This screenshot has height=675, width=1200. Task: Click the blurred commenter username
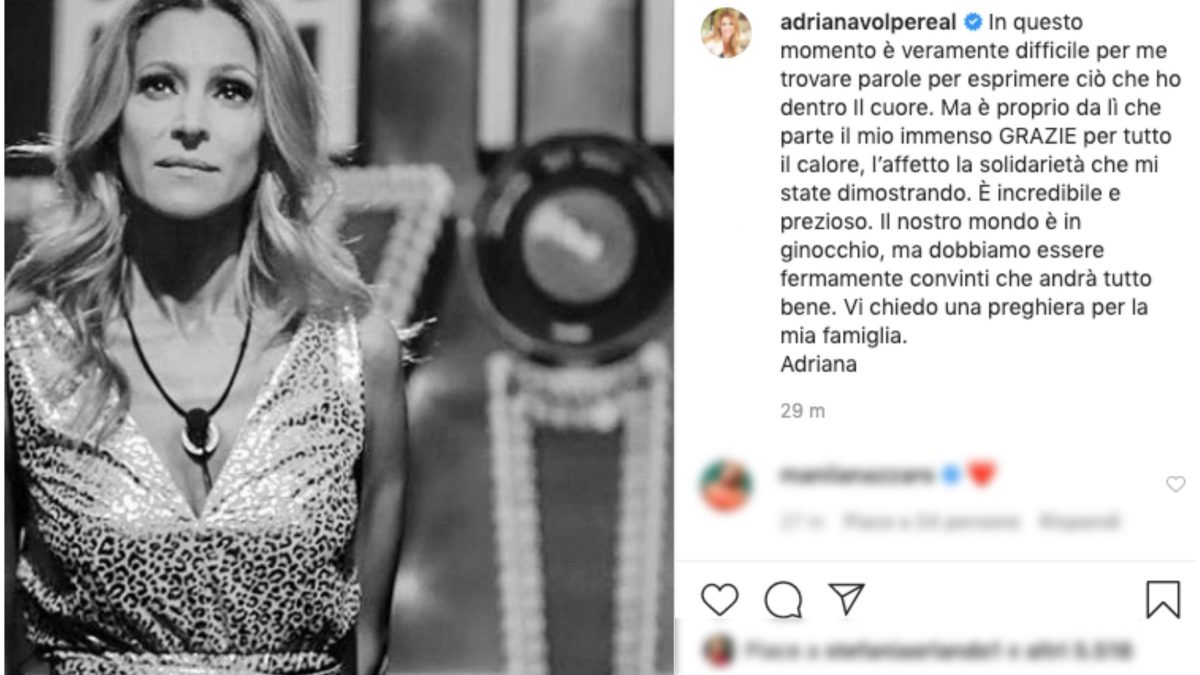click(857, 475)
